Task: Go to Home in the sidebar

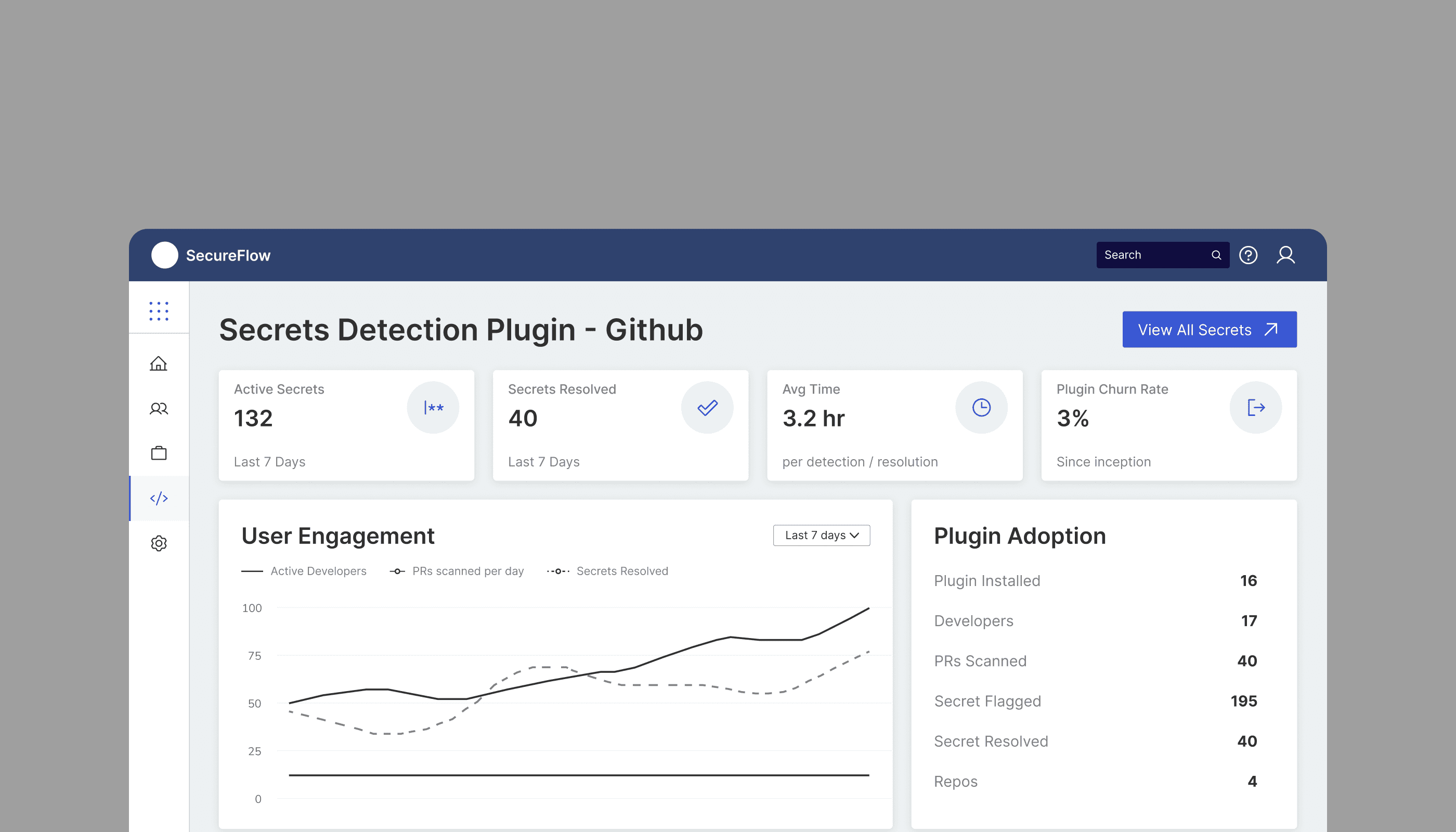Action: [x=159, y=364]
